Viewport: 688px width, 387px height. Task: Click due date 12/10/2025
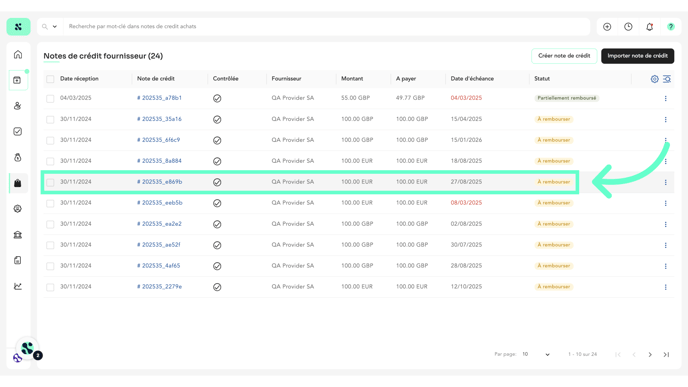point(466,287)
